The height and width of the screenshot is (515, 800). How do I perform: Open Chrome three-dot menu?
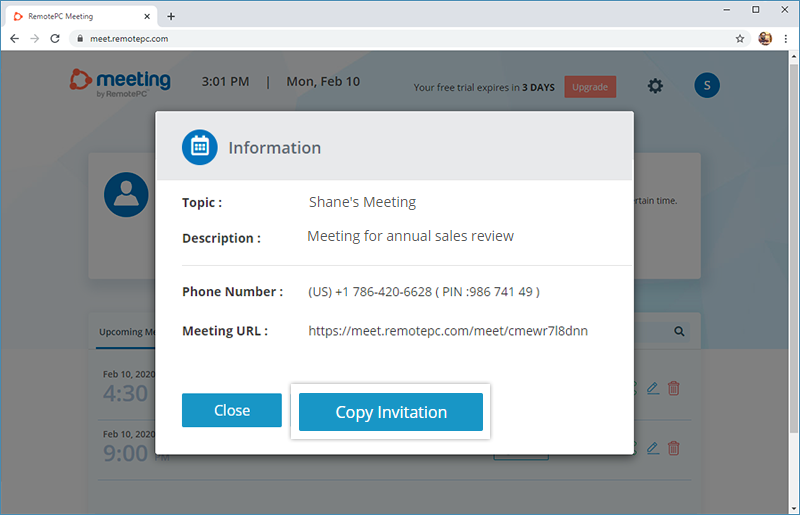point(786,38)
